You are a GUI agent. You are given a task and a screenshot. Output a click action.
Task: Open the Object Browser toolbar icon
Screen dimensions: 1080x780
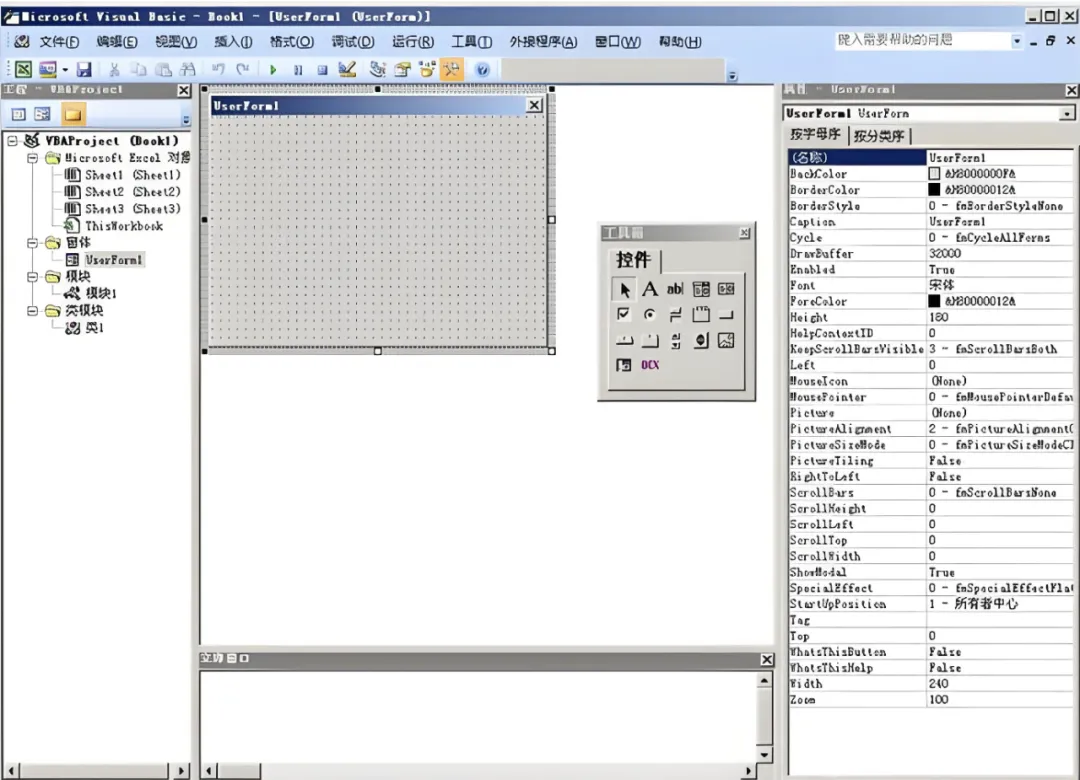[427, 70]
